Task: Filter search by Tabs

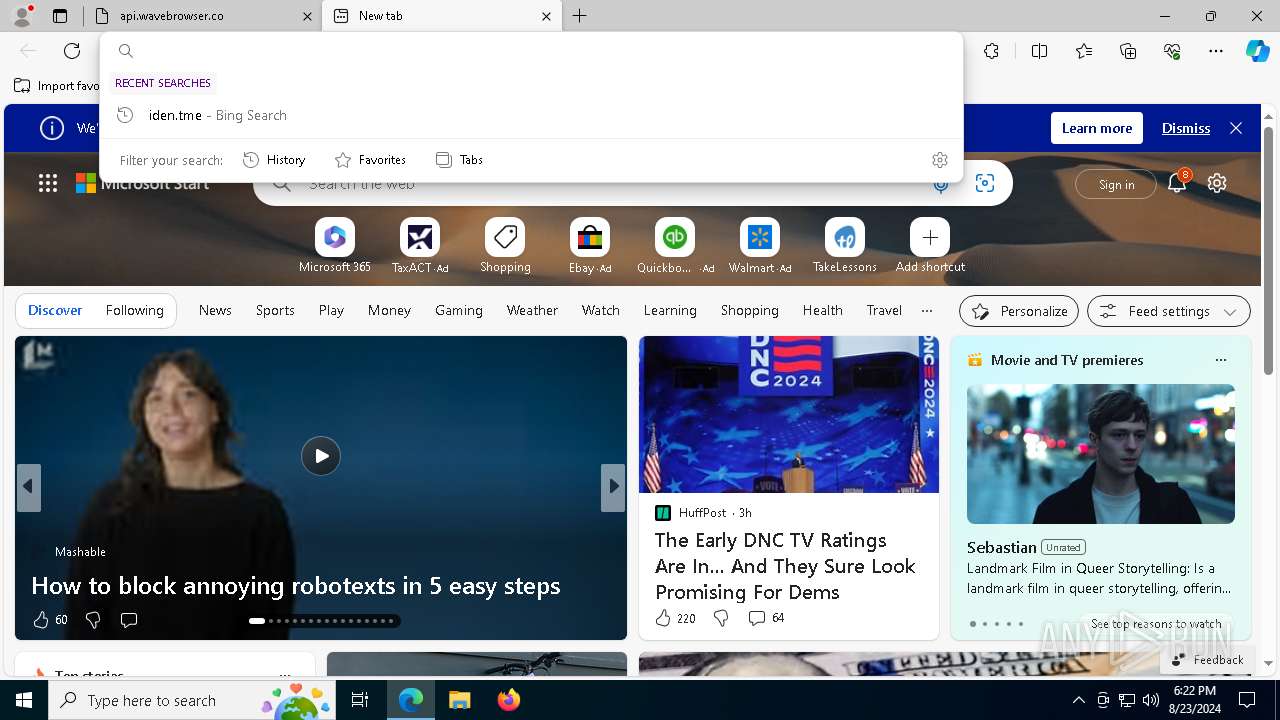Action: (x=459, y=160)
